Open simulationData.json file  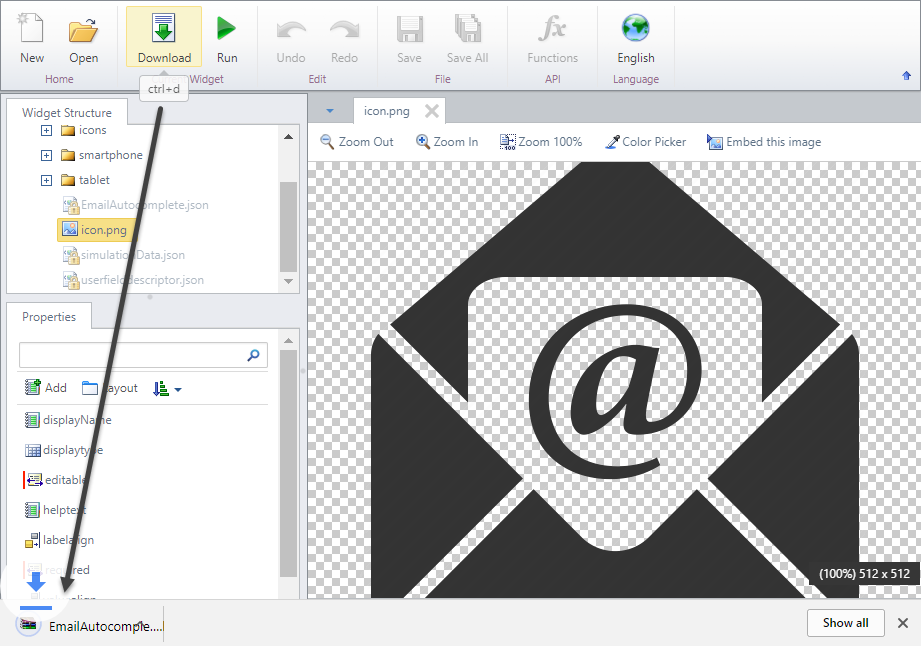(x=124, y=255)
